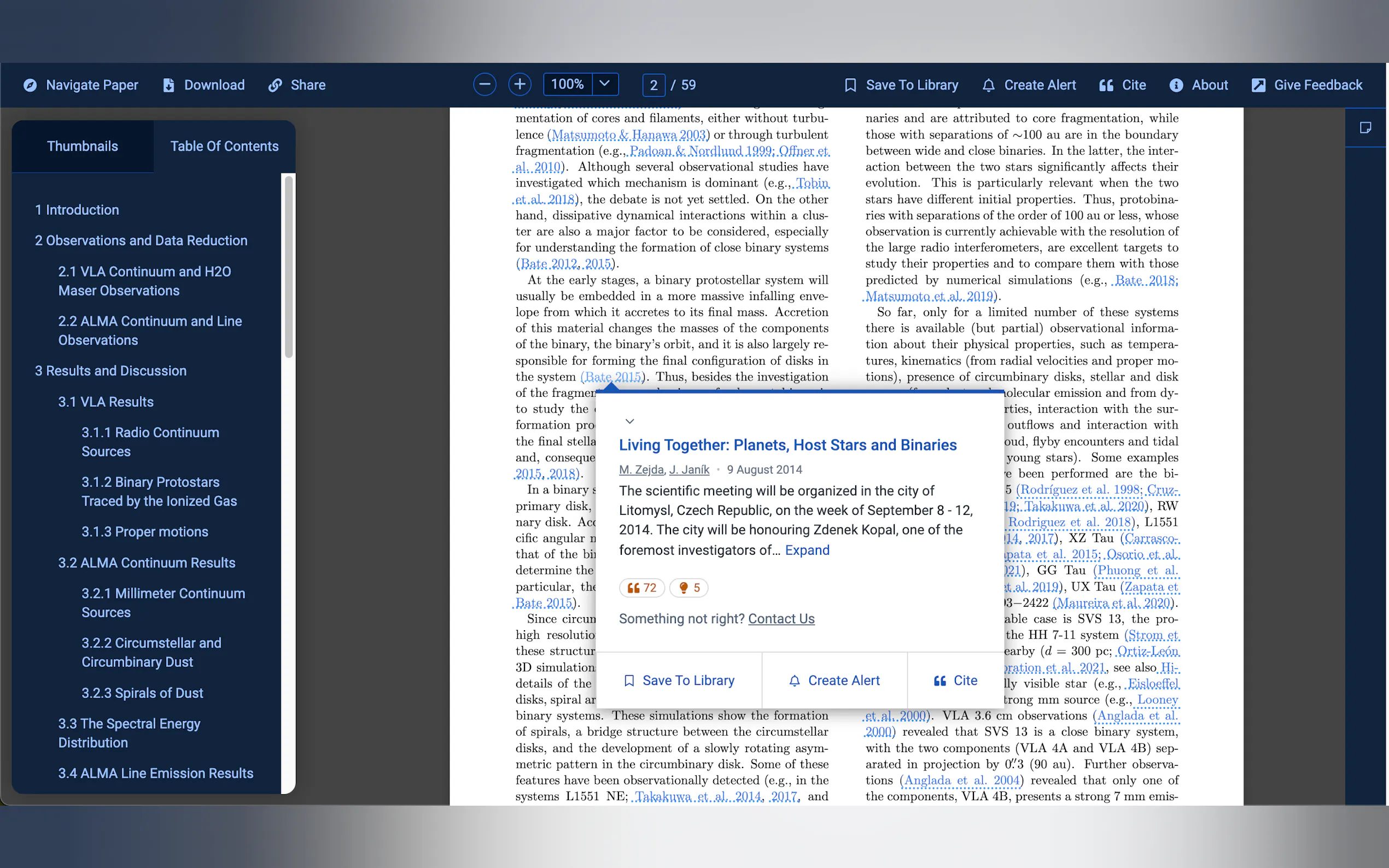Open the notes panel icon at right
The width and height of the screenshot is (1389, 868).
(1365, 127)
